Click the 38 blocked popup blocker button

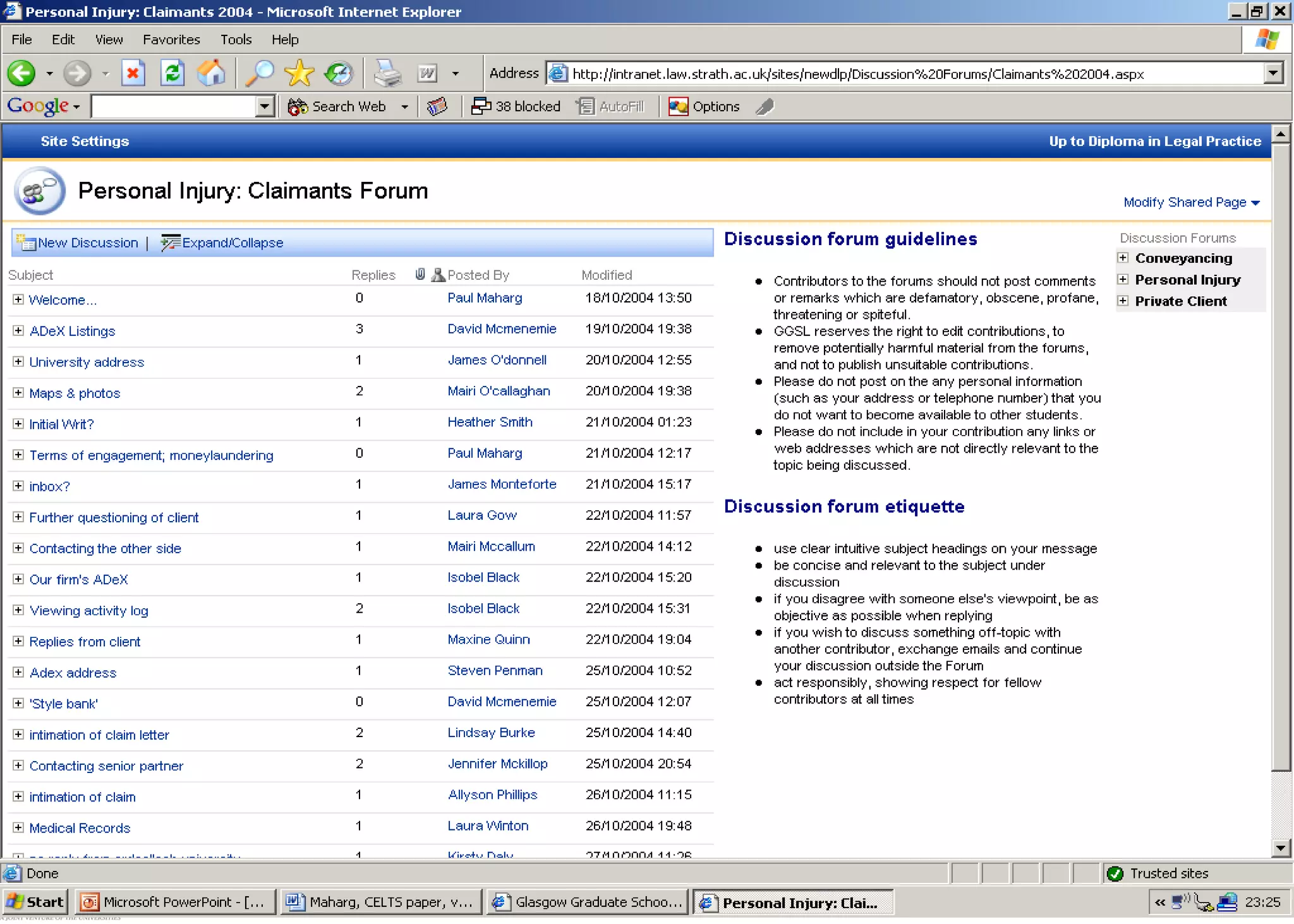coord(516,107)
